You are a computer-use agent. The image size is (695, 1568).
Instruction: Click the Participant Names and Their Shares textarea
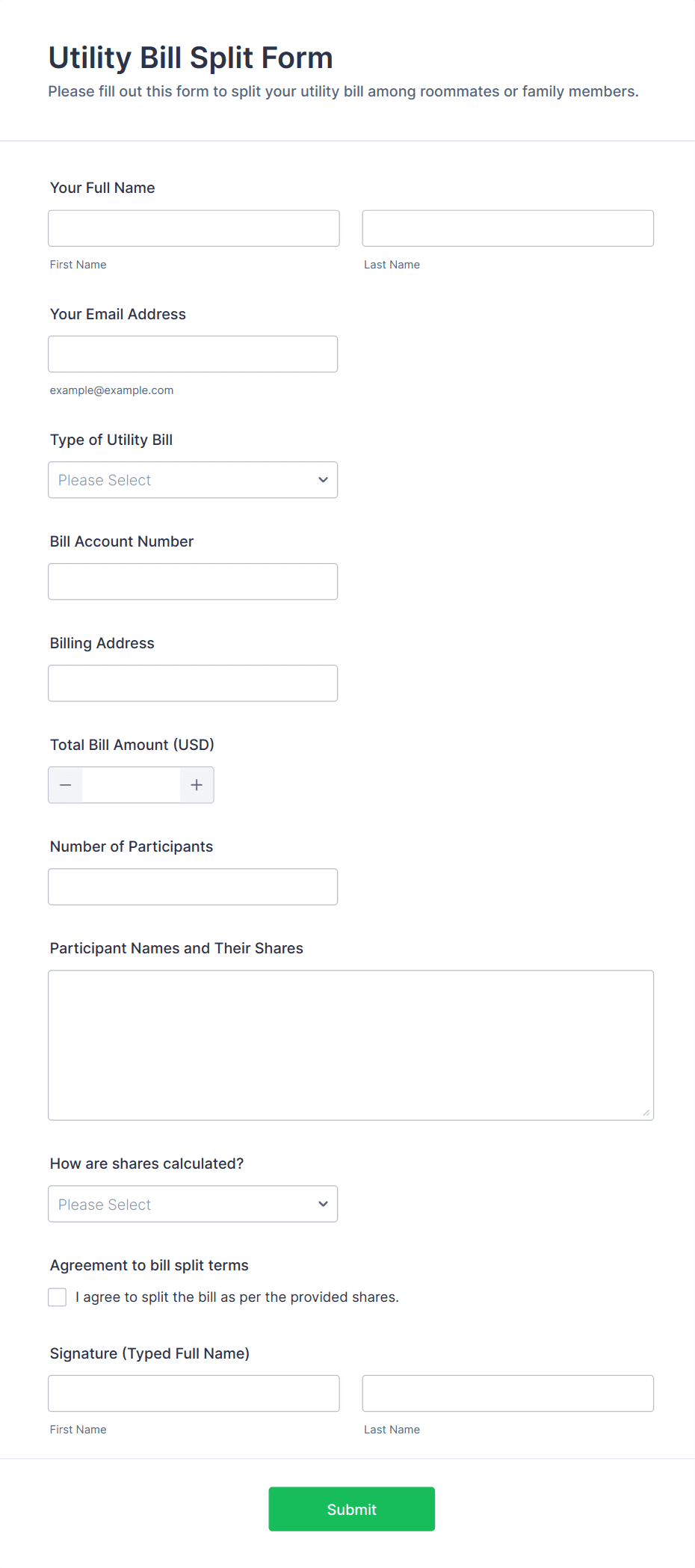pyautogui.click(x=350, y=1045)
